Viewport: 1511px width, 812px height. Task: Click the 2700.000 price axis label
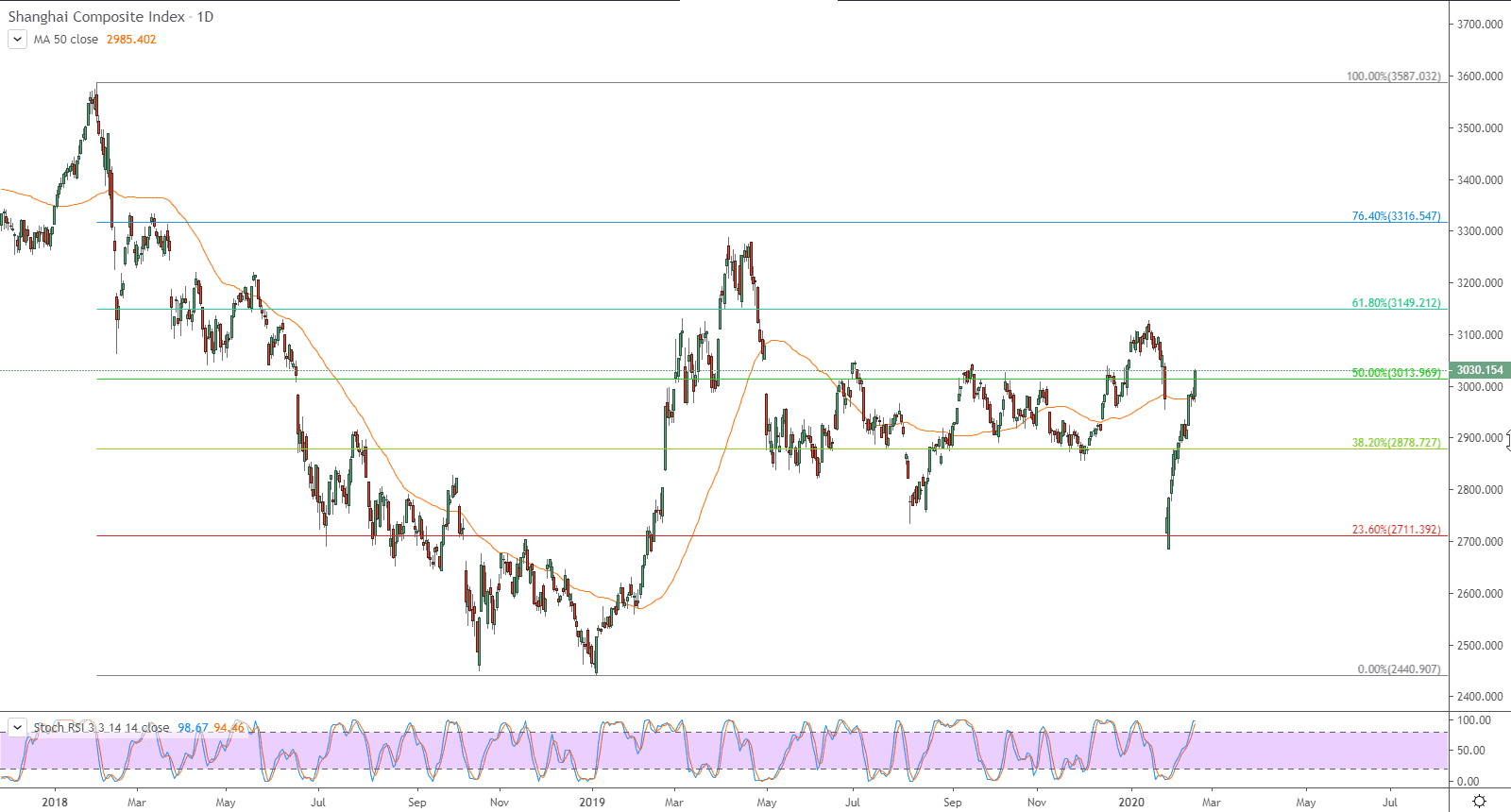(x=1480, y=542)
